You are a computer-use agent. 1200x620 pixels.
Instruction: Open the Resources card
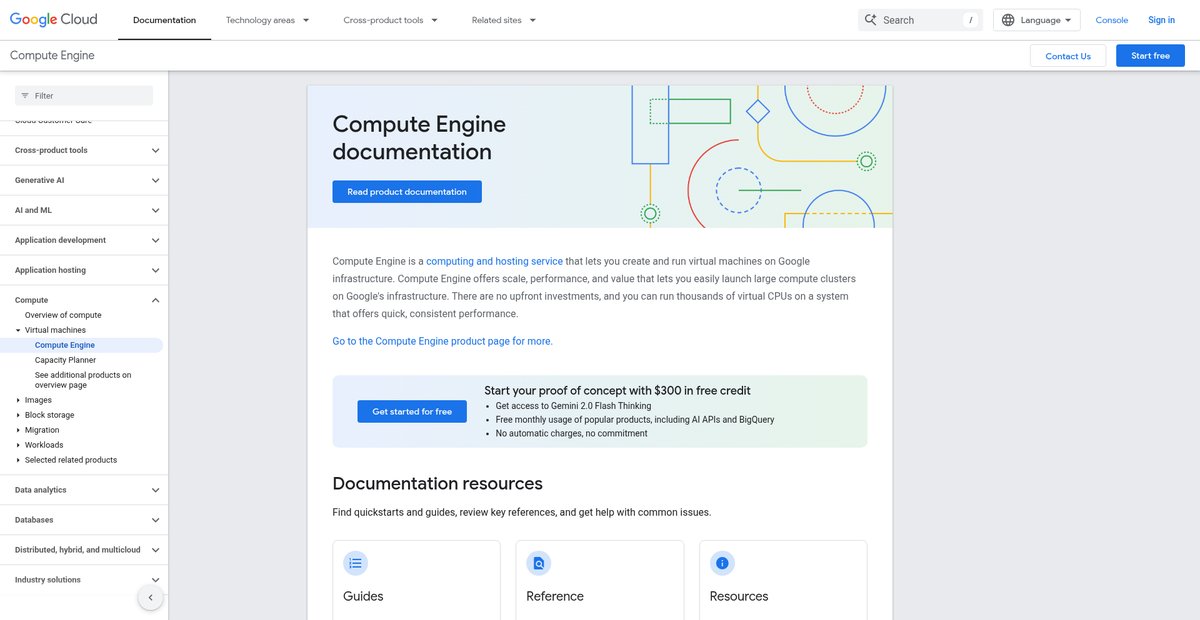(x=783, y=580)
